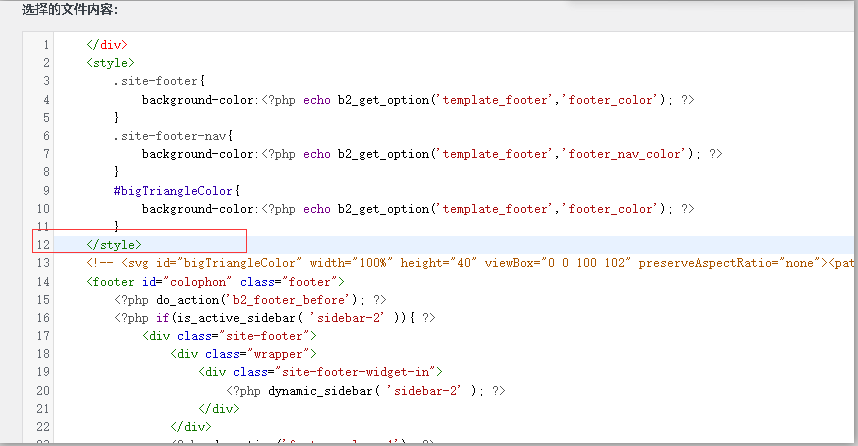
Task: Place cursor on the closing </style> tag
Action: click(x=114, y=245)
